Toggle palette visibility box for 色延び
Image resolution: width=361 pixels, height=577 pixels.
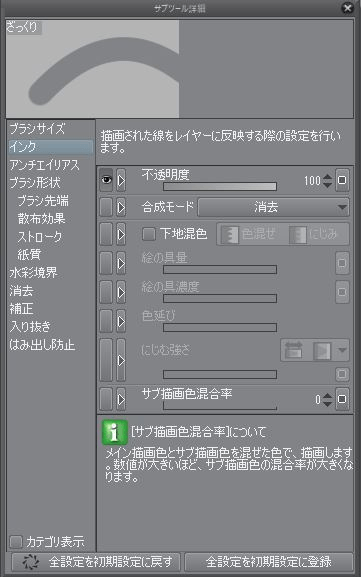(x=106, y=321)
